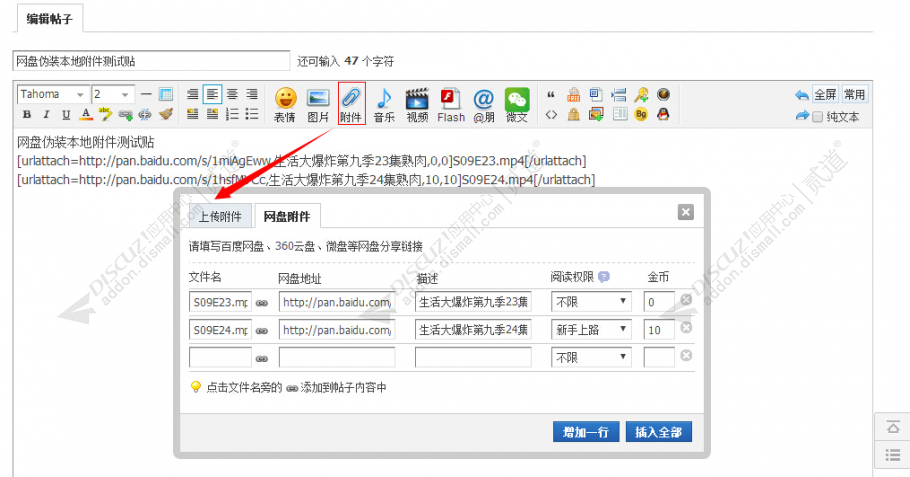Click the empty row's chain link icon

pos(262,359)
